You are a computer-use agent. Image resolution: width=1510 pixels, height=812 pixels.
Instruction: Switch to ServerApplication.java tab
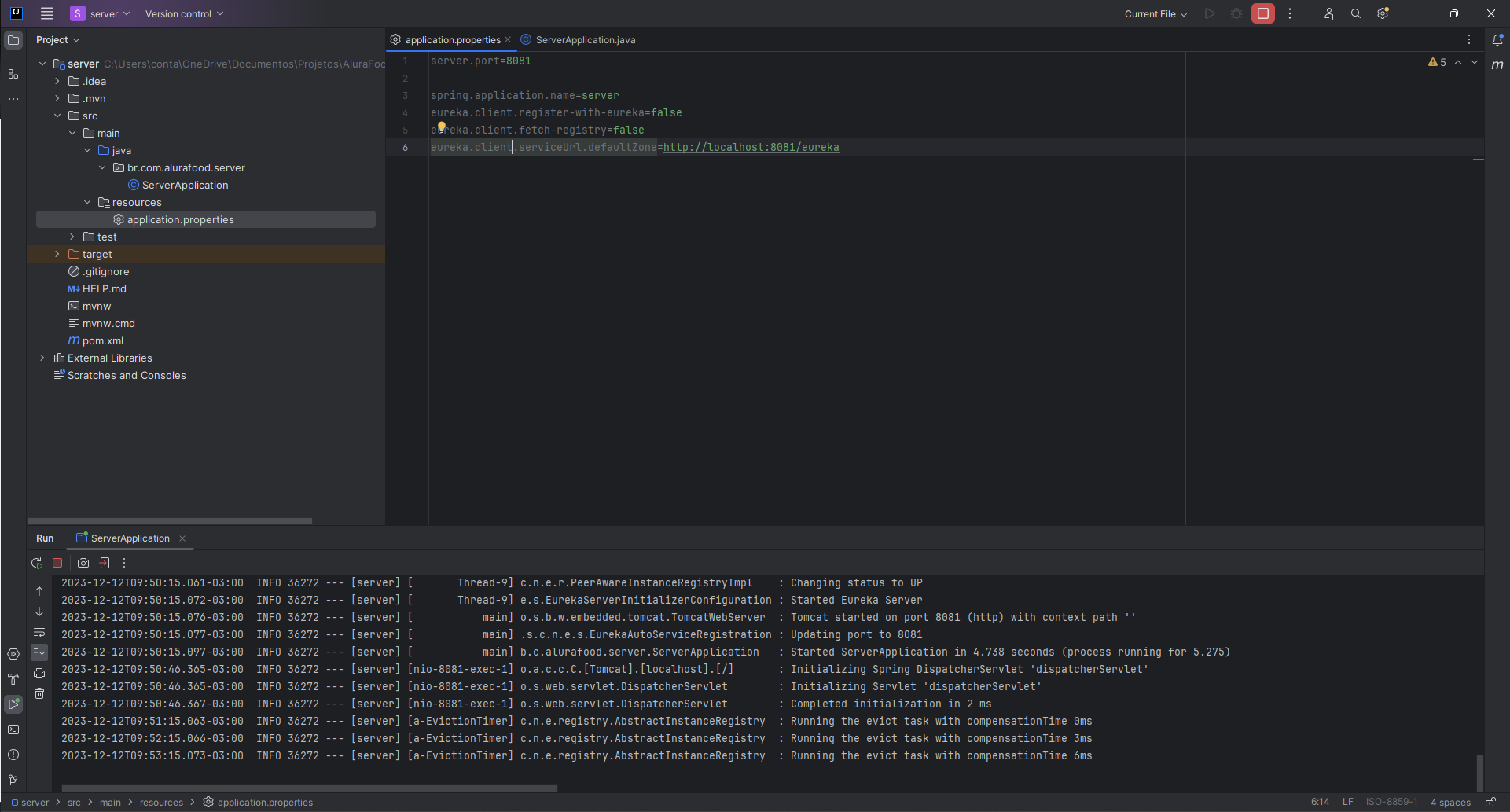point(579,39)
